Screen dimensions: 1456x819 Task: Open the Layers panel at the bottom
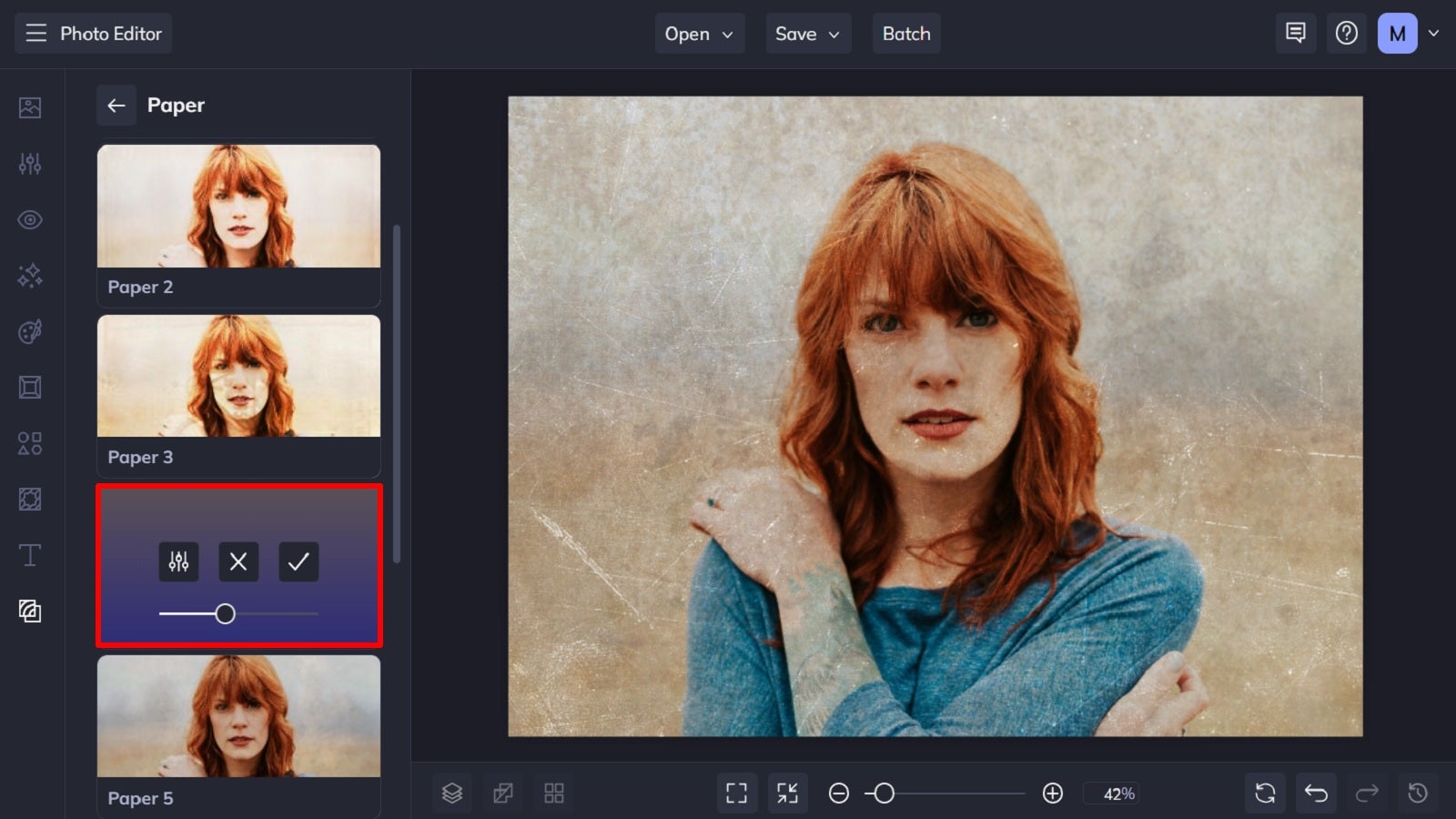(x=452, y=793)
